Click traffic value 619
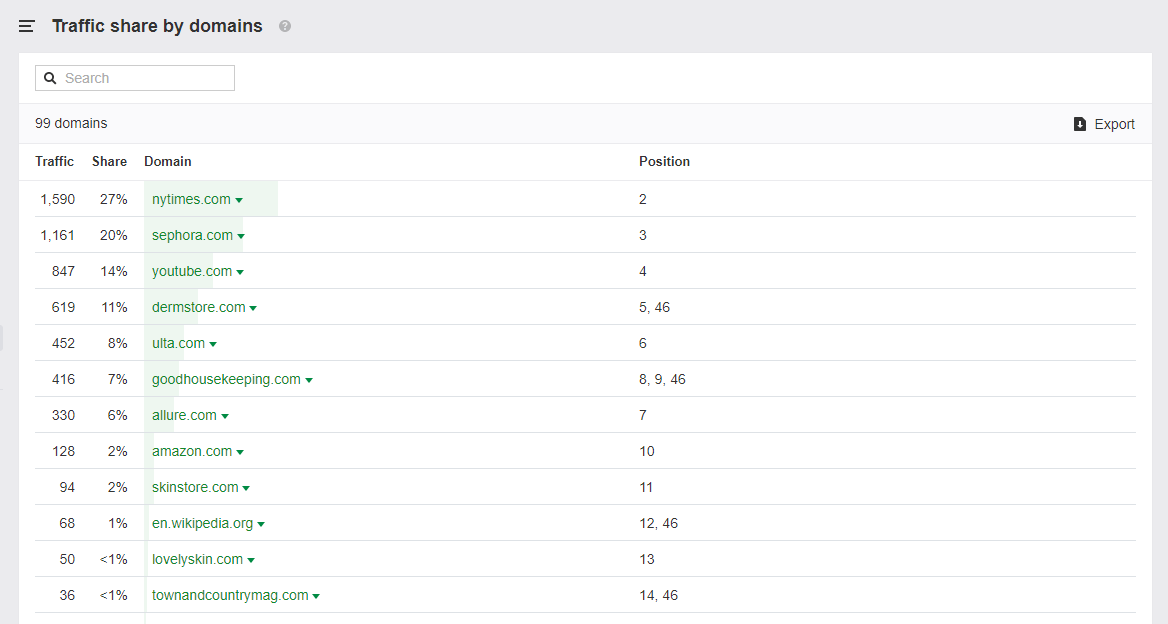The image size is (1168, 624). (63, 307)
